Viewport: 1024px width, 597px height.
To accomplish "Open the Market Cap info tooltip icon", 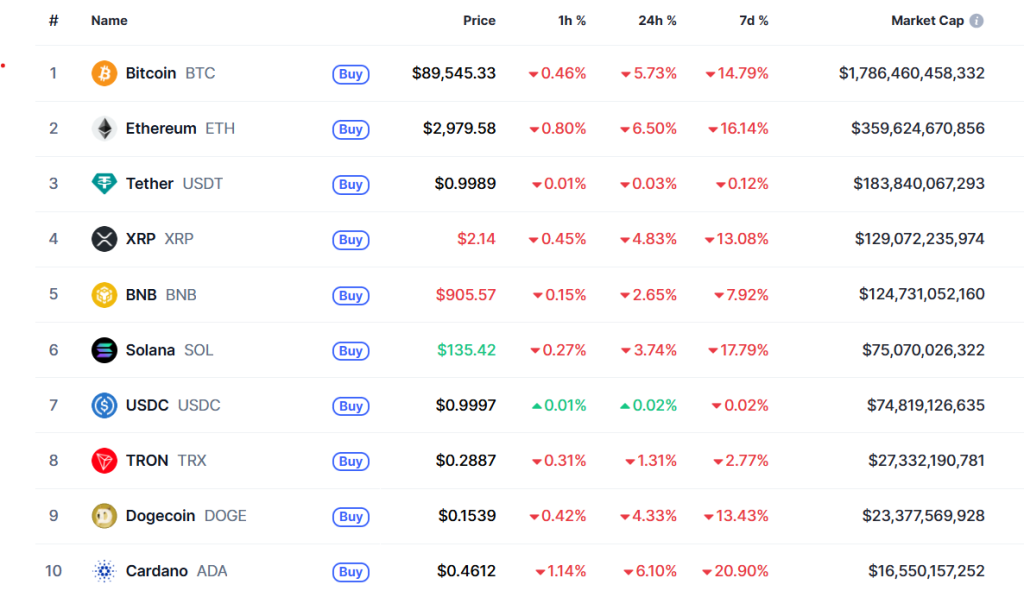I will (976, 21).
